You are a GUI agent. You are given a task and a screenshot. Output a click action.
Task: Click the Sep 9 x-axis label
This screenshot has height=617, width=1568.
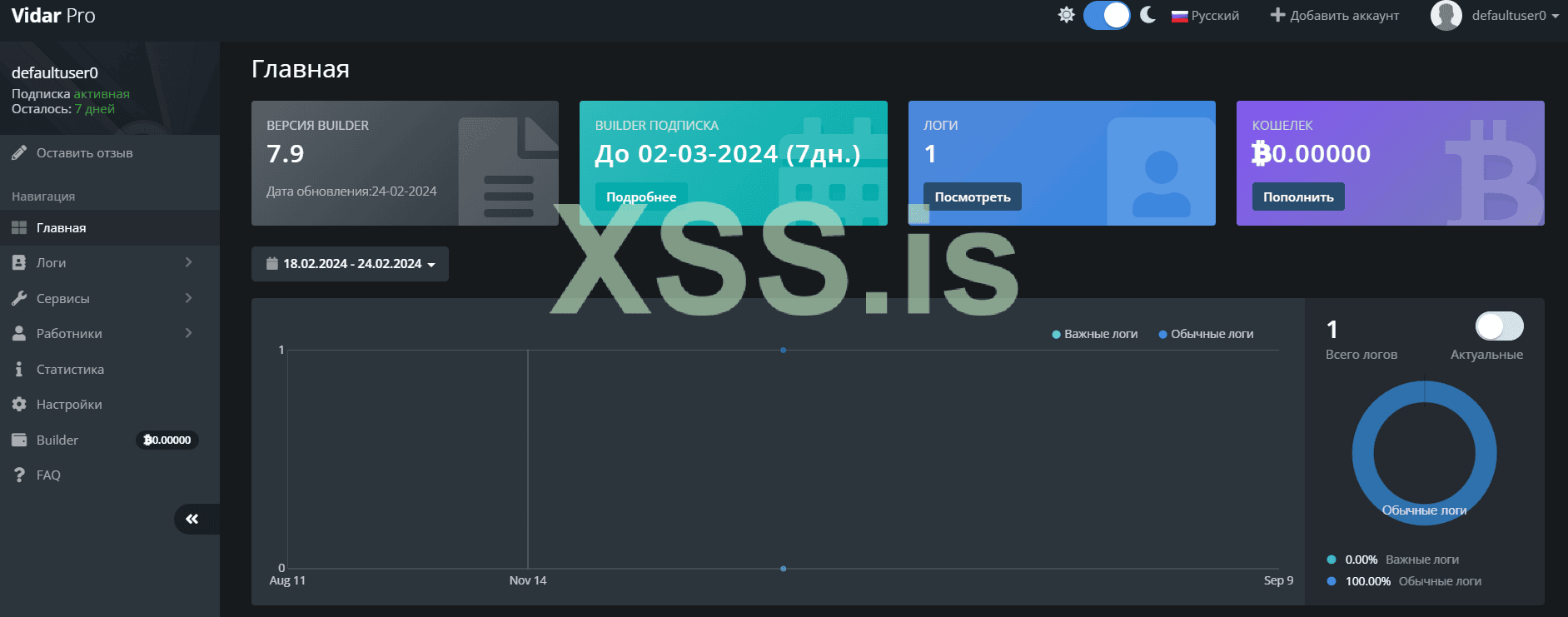(x=1278, y=580)
